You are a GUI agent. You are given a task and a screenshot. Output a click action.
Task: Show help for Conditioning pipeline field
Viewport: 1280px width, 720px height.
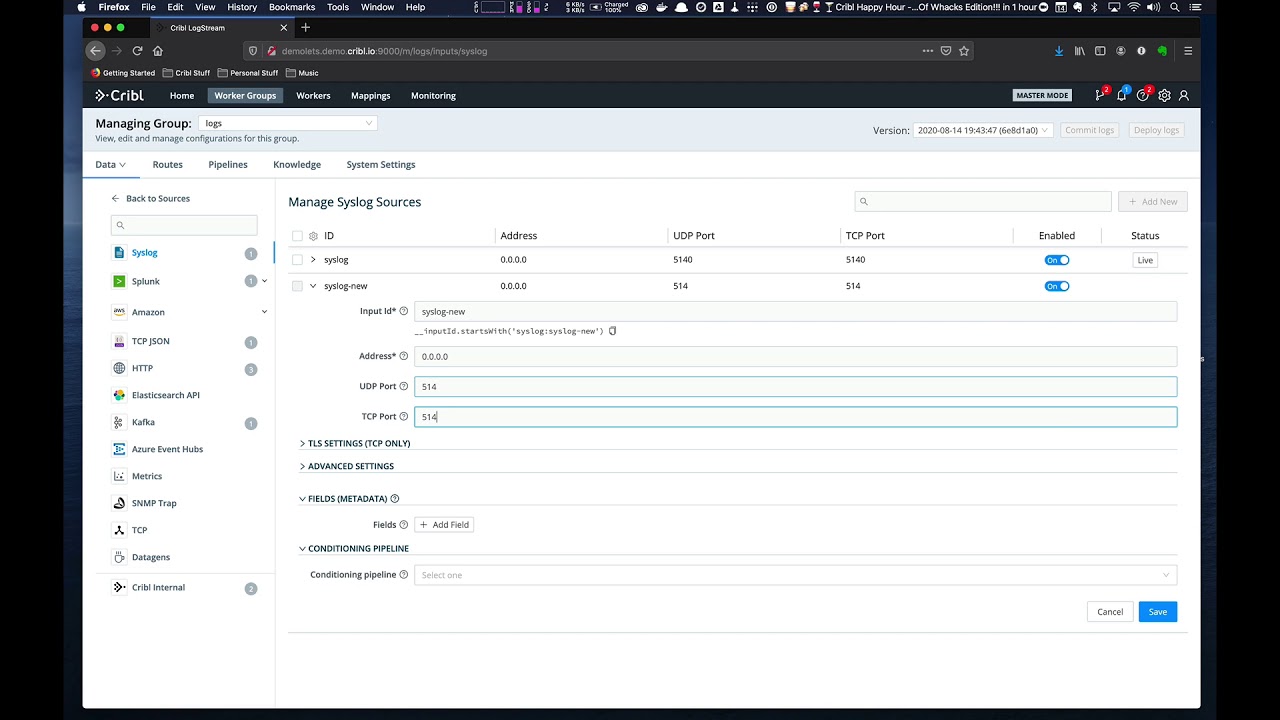pyautogui.click(x=404, y=575)
